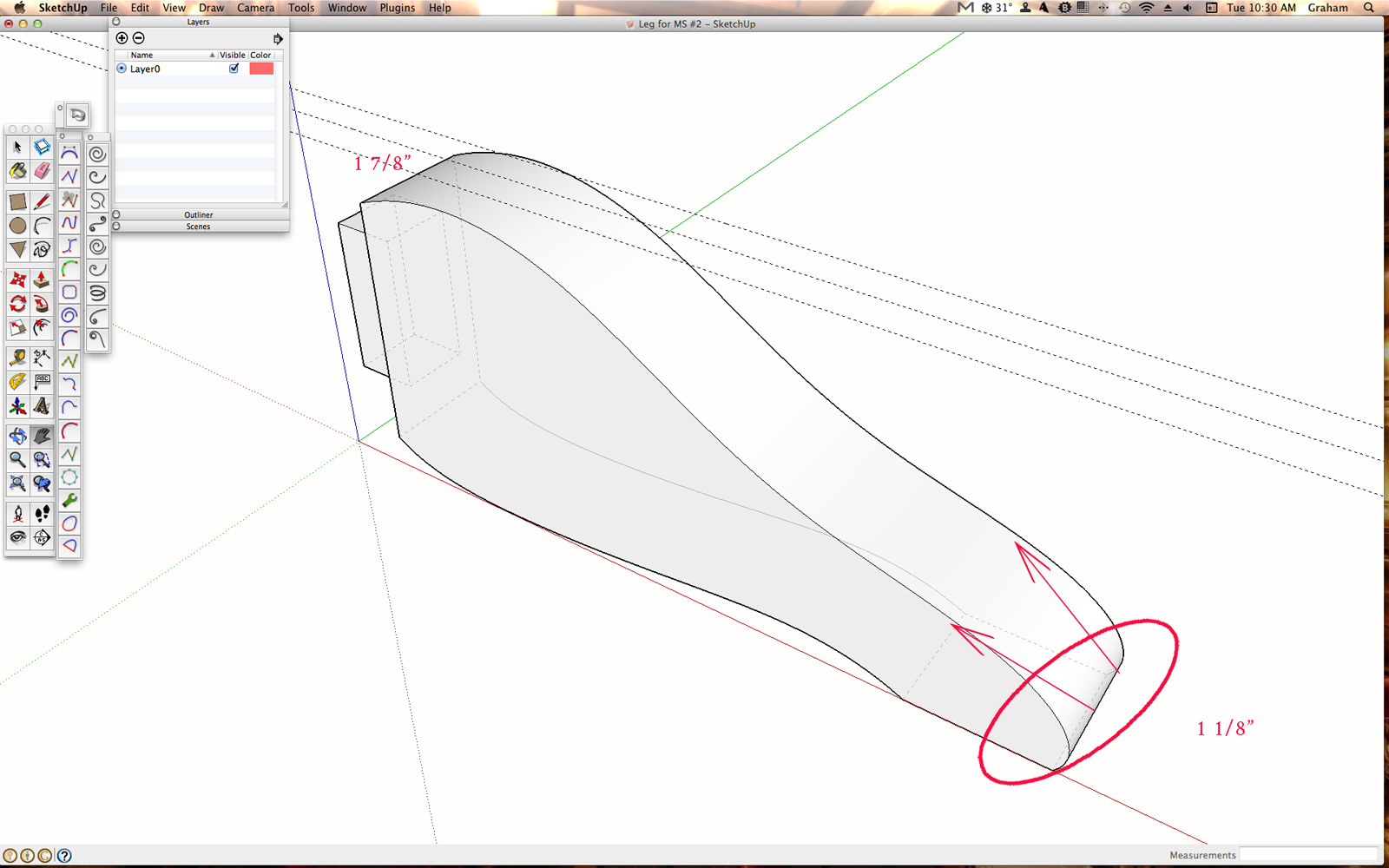Image resolution: width=1389 pixels, height=868 pixels.
Task: Select the Walk footprints tool
Action: [42, 514]
